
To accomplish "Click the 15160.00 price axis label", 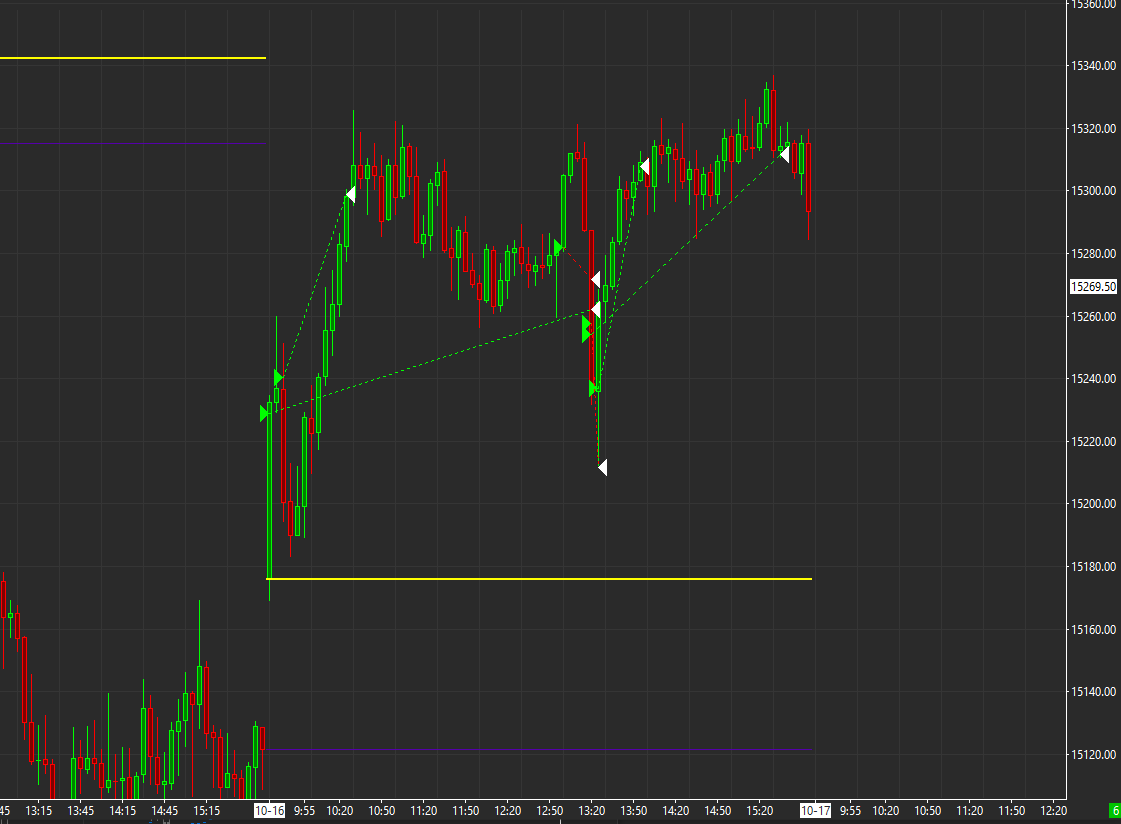I will coord(1093,630).
